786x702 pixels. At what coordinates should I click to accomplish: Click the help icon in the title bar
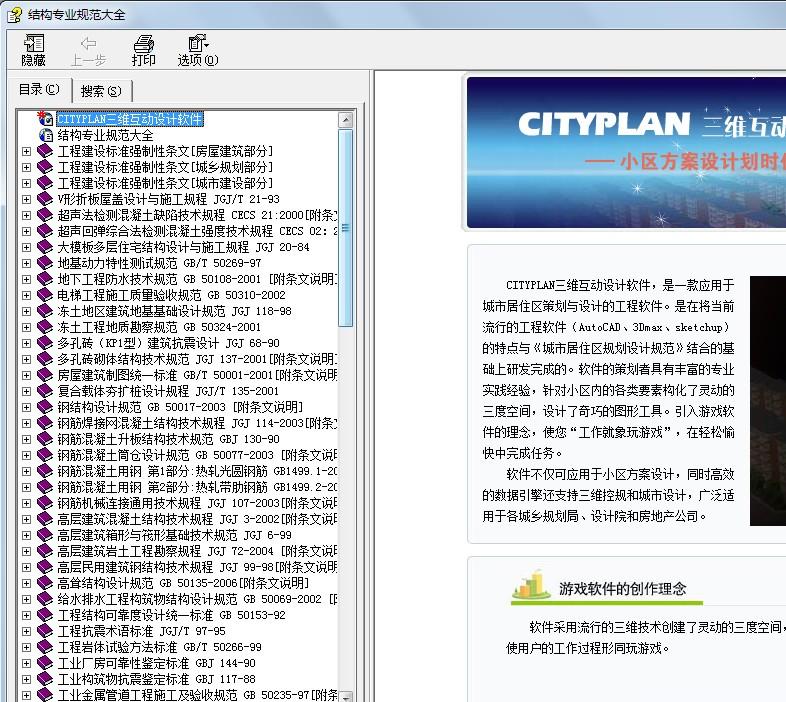(15, 15)
